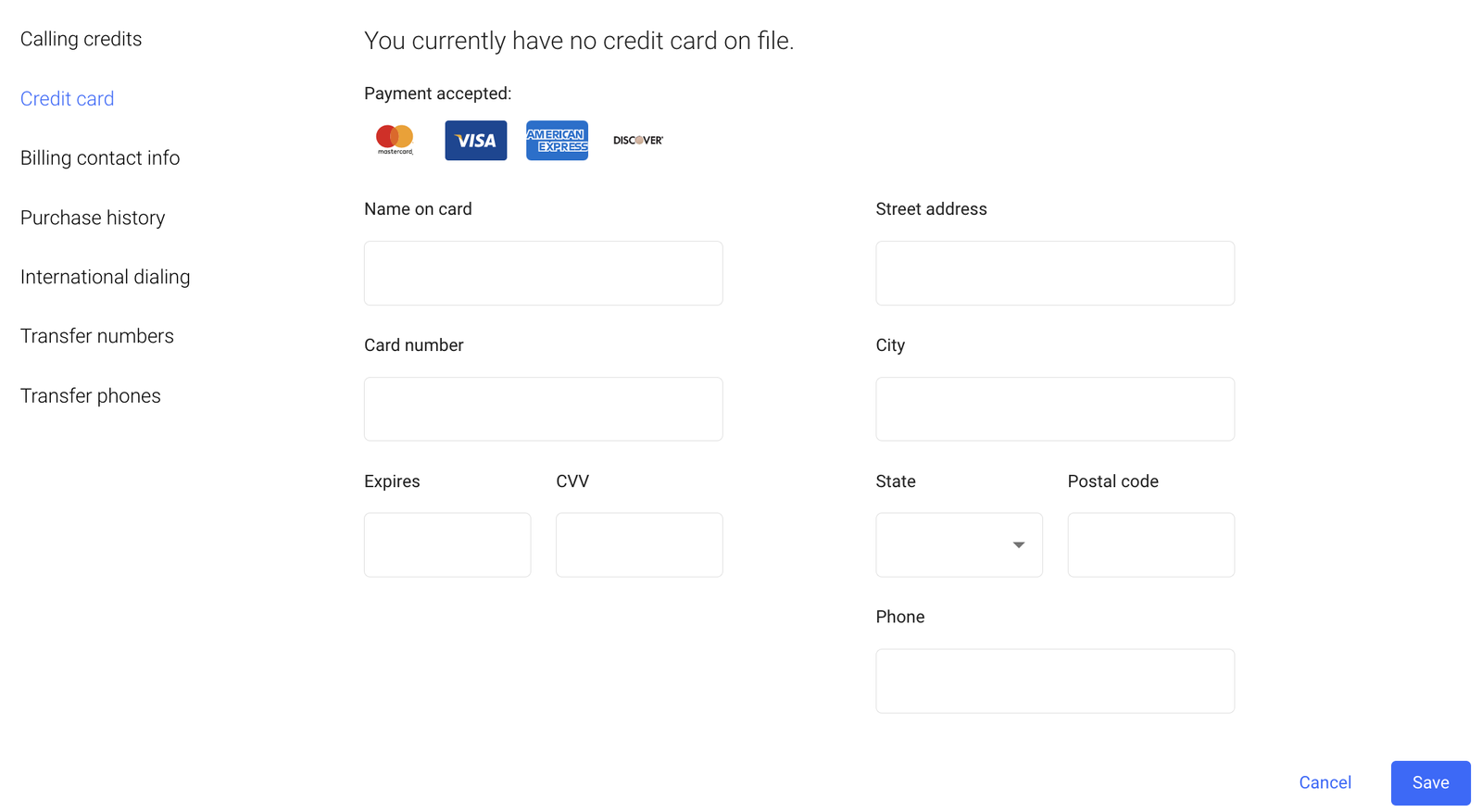Click the Cancel link
Image resolution: width=1482 pixels, height=812 pixels.
[1325, 783]
